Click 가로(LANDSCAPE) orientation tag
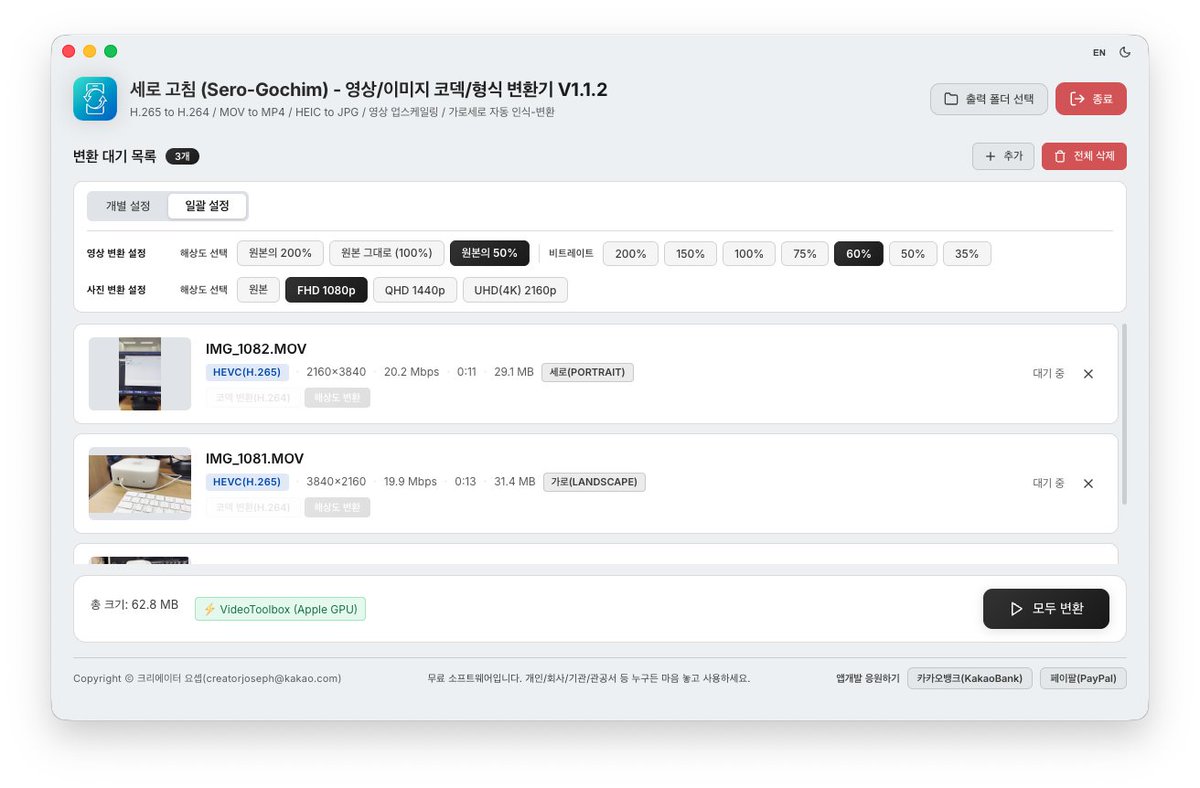Viewport: 1200px width, 788px height. (595, 482)
